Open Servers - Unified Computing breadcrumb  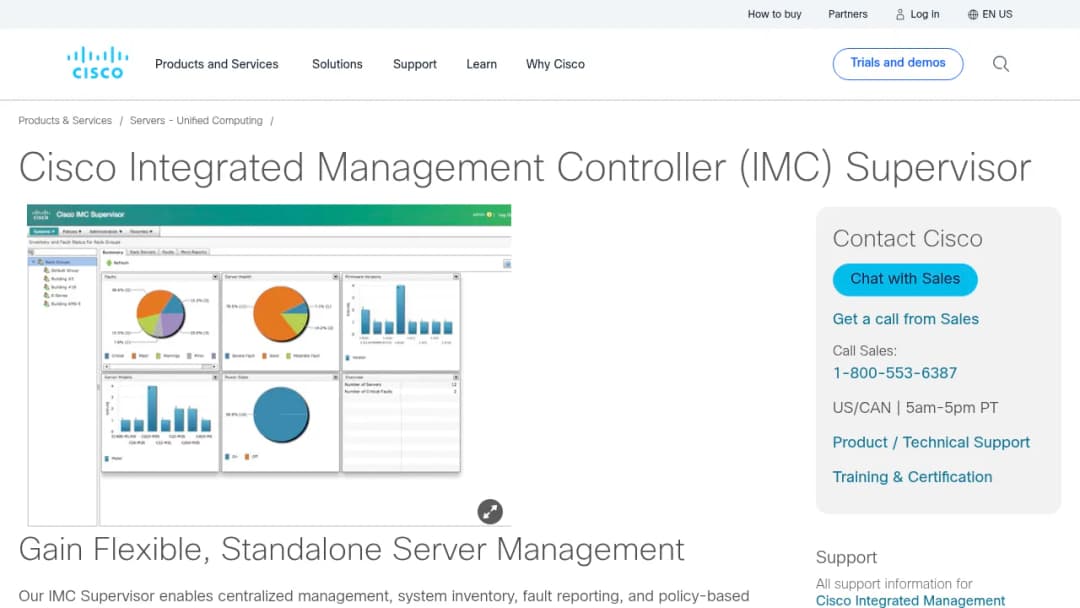coord(196,120)
